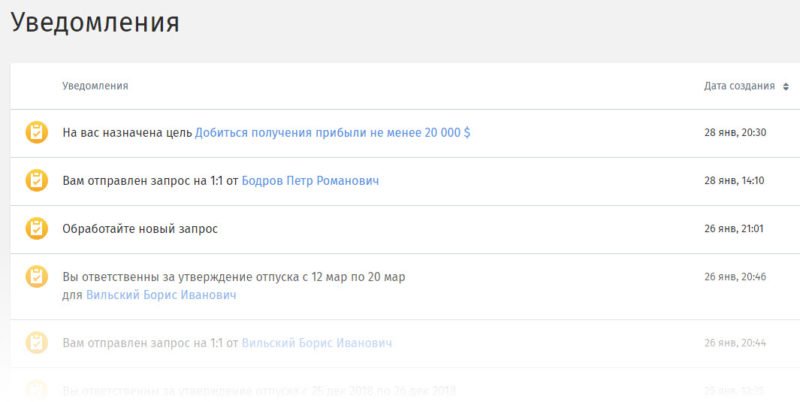The image size is (800, 402).
Task: Click the 'Уведомления' column header in the table
Action: pyautogui.click(x=95, y=86)
